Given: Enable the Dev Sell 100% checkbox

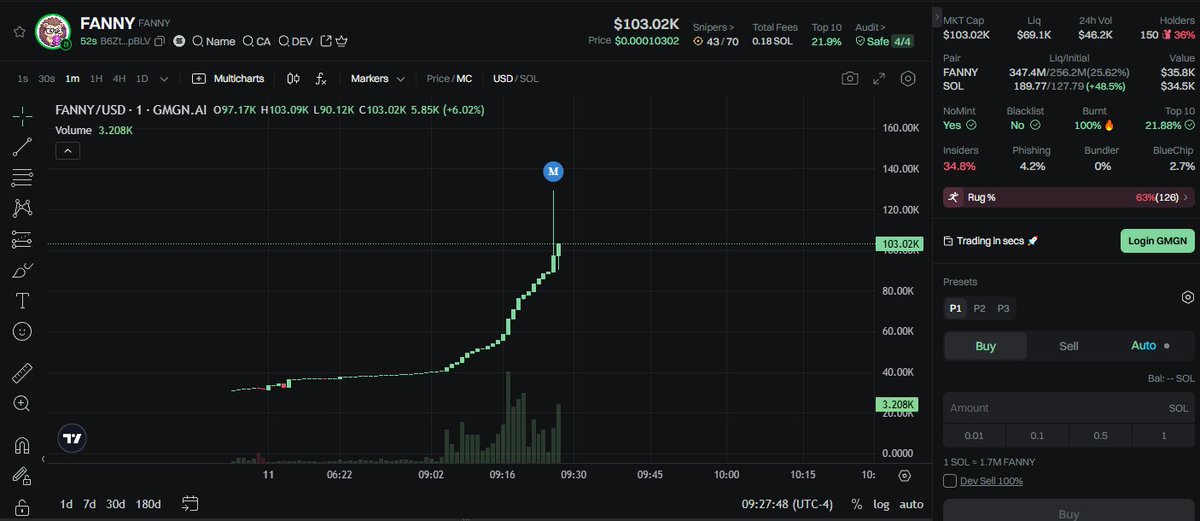Looking at the screenshot, I should 950,481.
